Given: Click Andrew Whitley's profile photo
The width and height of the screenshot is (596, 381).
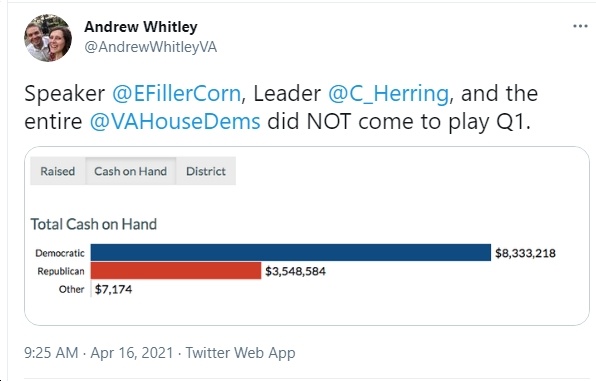Looking at the screenshot, I should pyautogui.click(x=48, y=38).
